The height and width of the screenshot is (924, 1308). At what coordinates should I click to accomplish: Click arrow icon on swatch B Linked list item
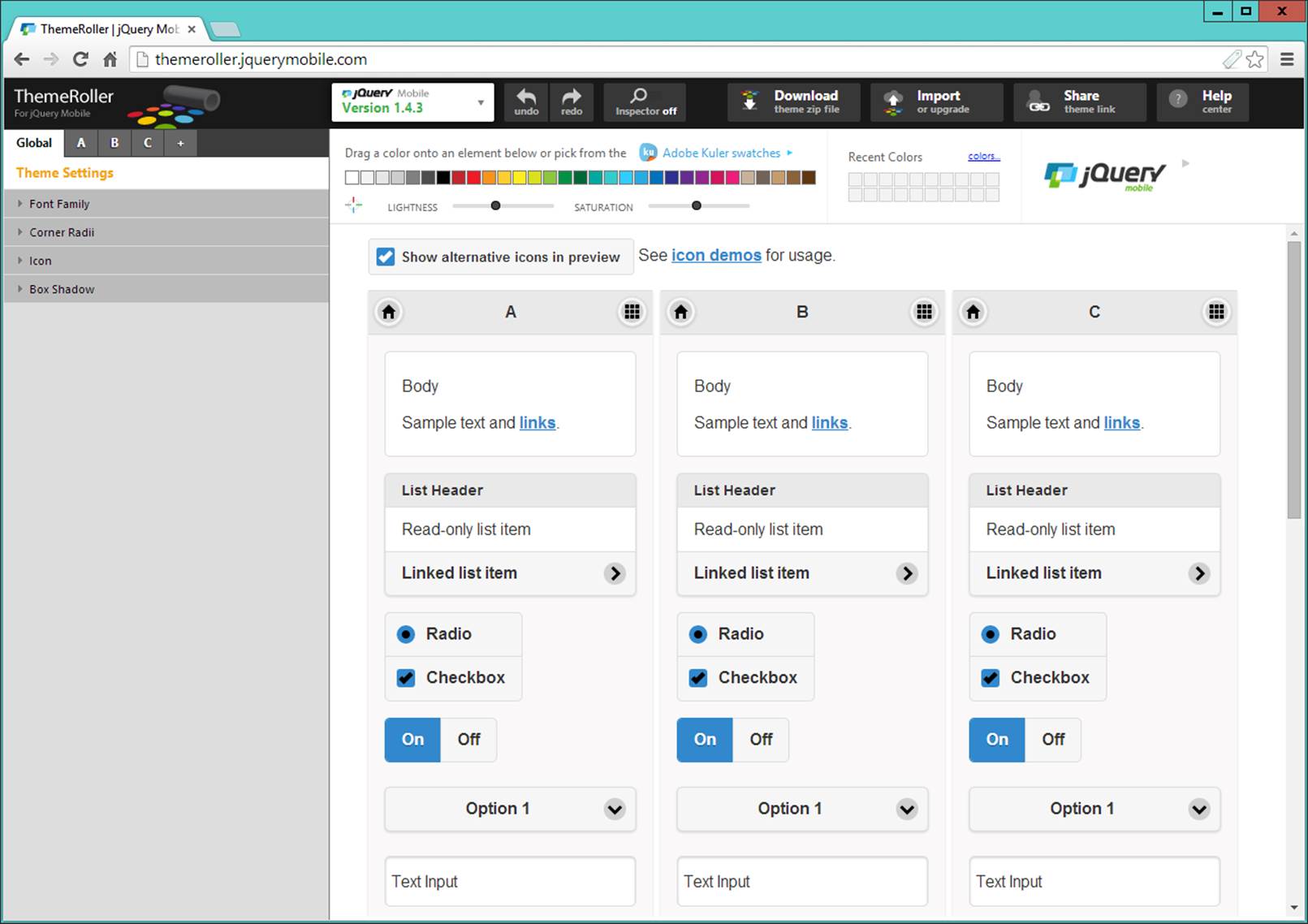click(x=907, y=573)
